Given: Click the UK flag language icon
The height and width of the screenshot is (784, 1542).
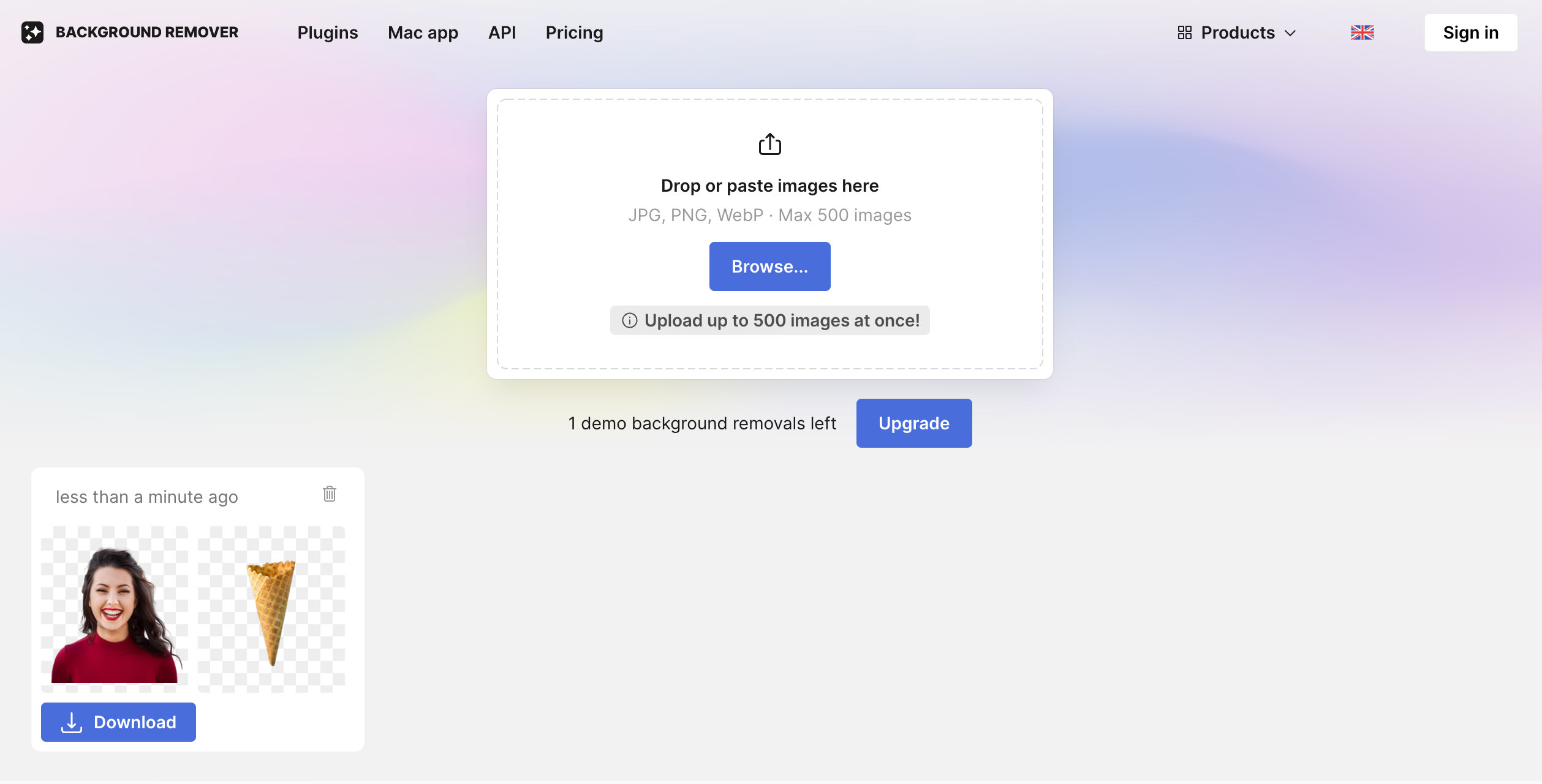Looking at the screenshot, I should click(1362, 32).
